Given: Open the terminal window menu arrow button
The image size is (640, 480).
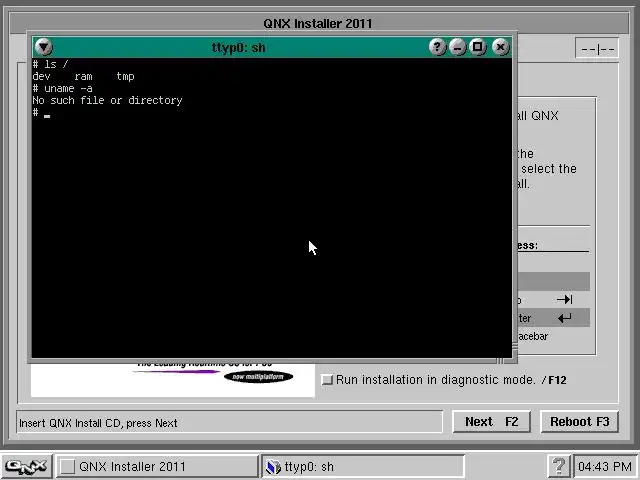Looking at the screenshot, I should coord(44,47).
